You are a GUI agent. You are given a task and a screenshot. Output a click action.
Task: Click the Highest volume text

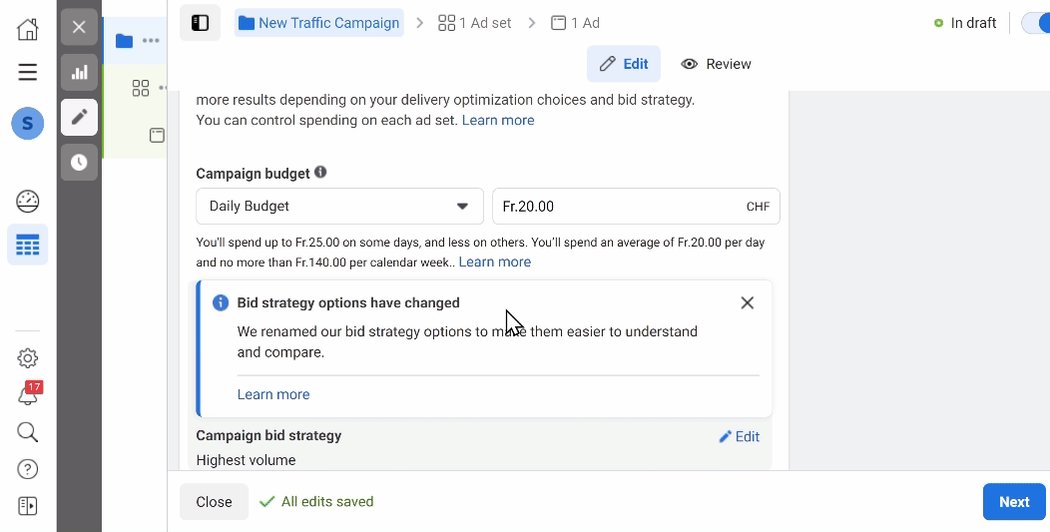pos(246,460)
